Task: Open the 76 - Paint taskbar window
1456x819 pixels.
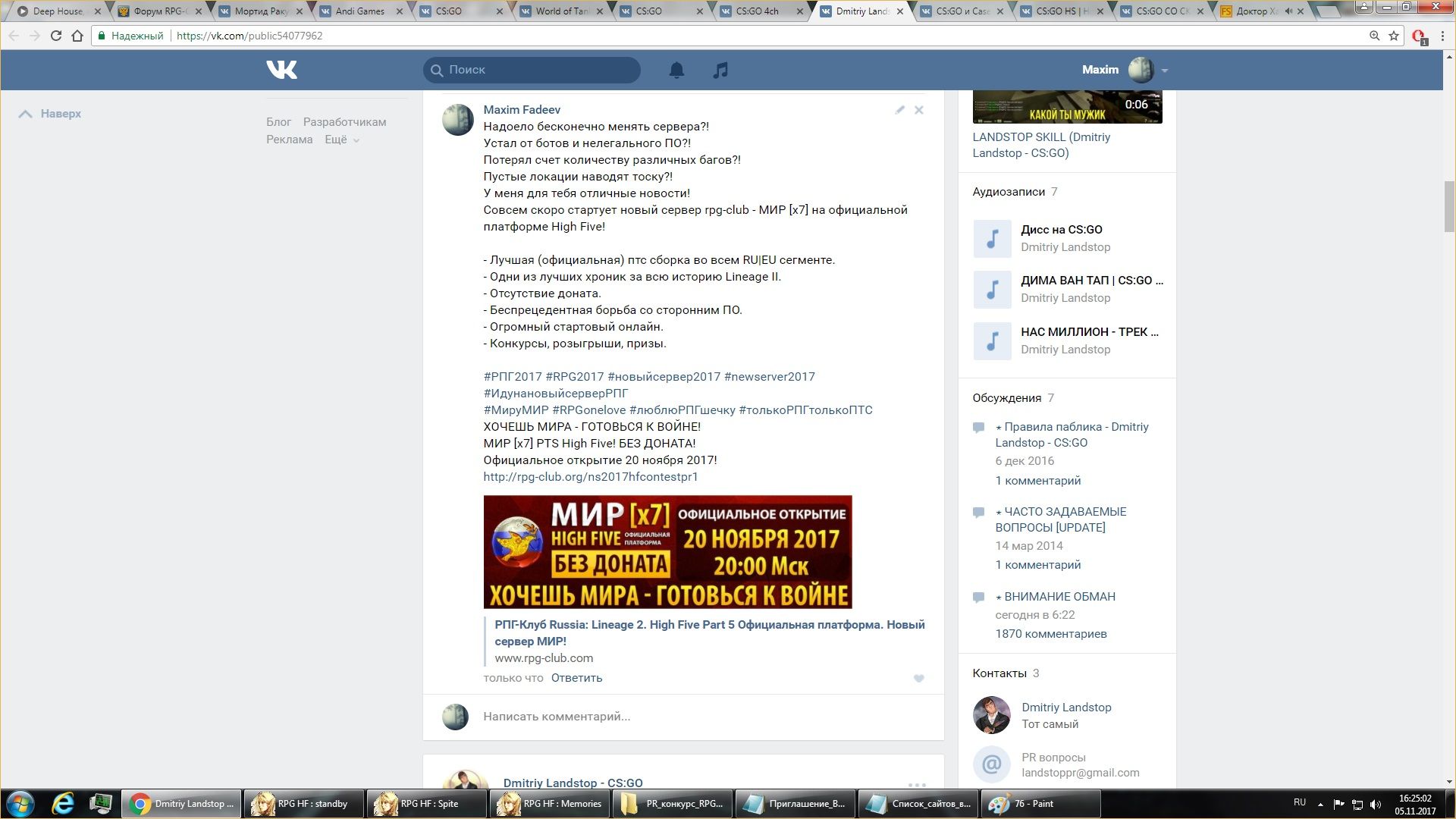Action: [1040, 804]
